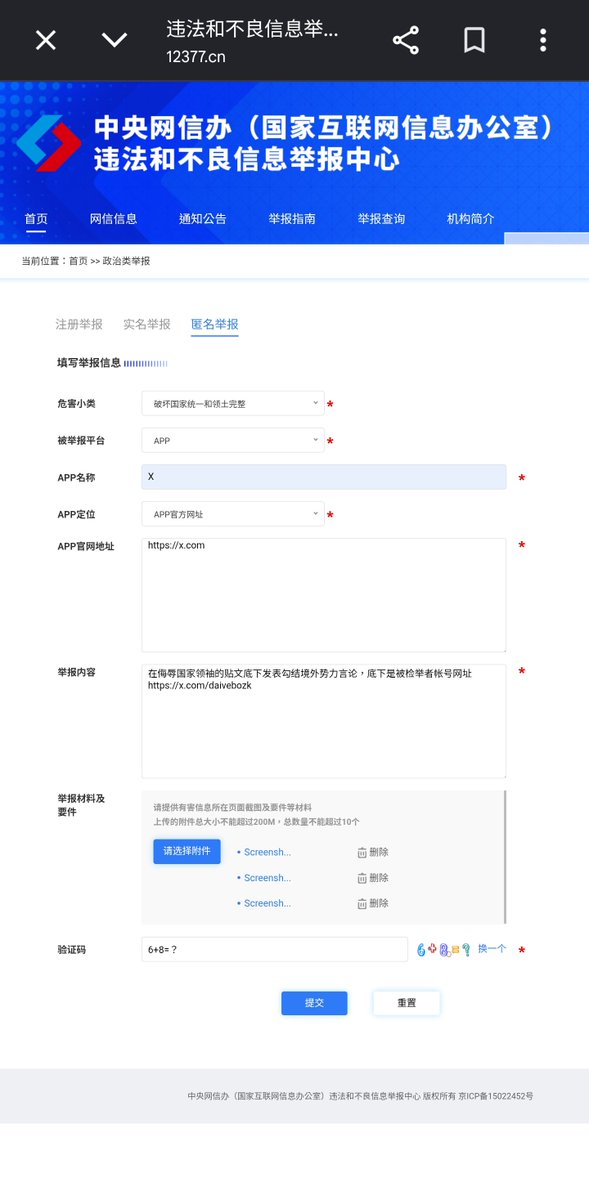Open the 首页 navigation tab
The height and width of the screenshot is (1200, 589).
coord(36,219)
